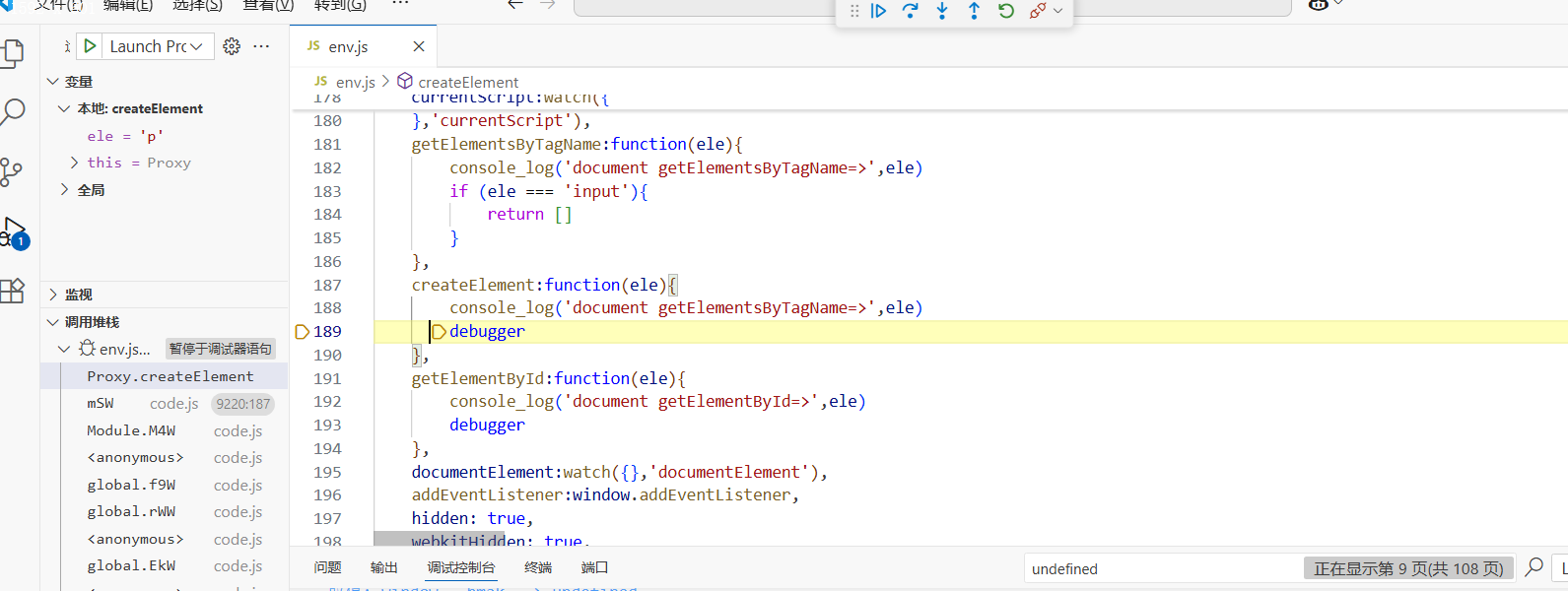Switch to the 输出 (Output) panel tab

tap(383, 567)
